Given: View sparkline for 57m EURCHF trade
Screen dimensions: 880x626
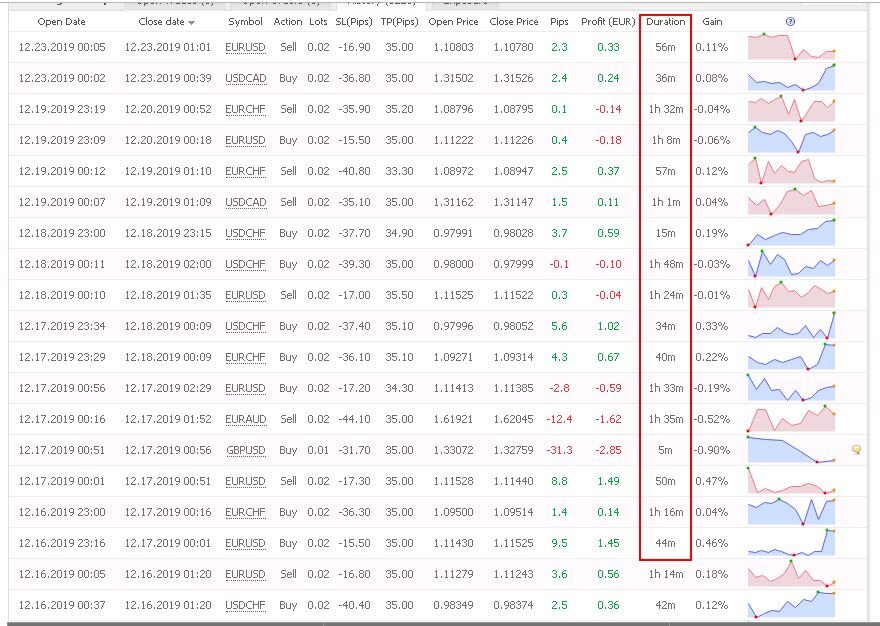Looking at the screenshot, I should click(791, 170).
